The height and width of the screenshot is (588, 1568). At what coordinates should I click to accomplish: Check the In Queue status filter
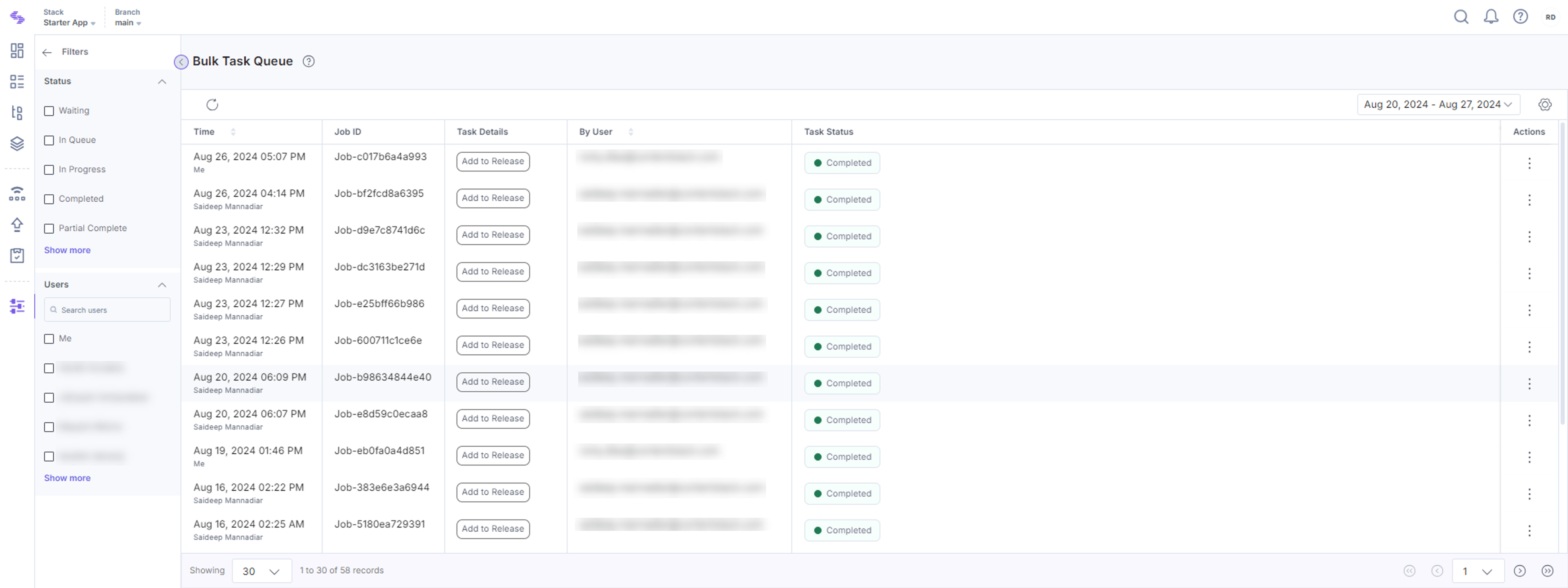point(49,140)
